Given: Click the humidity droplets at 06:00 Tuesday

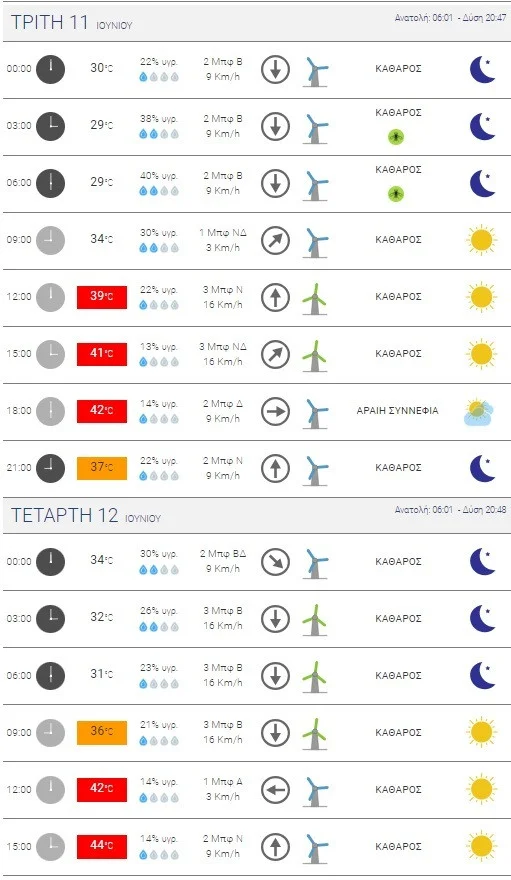Looking at the screenshot, I should 159,191.
